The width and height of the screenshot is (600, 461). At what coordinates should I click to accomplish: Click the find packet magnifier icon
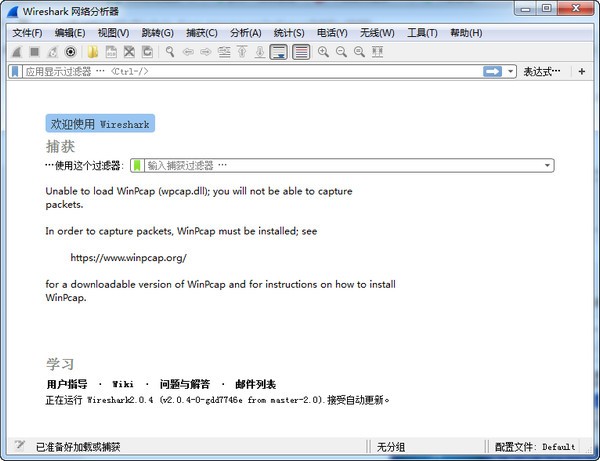click(x=170, y=51)
